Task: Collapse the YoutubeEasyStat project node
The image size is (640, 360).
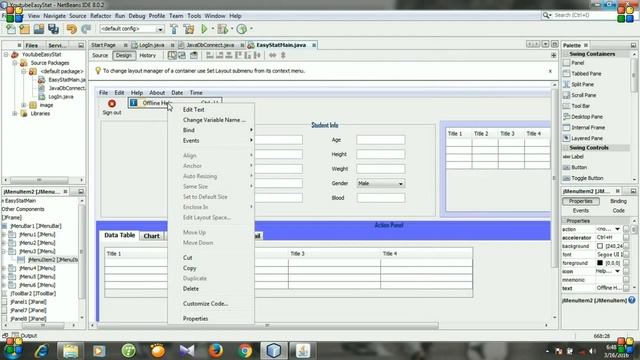Action: click(6, 54)
